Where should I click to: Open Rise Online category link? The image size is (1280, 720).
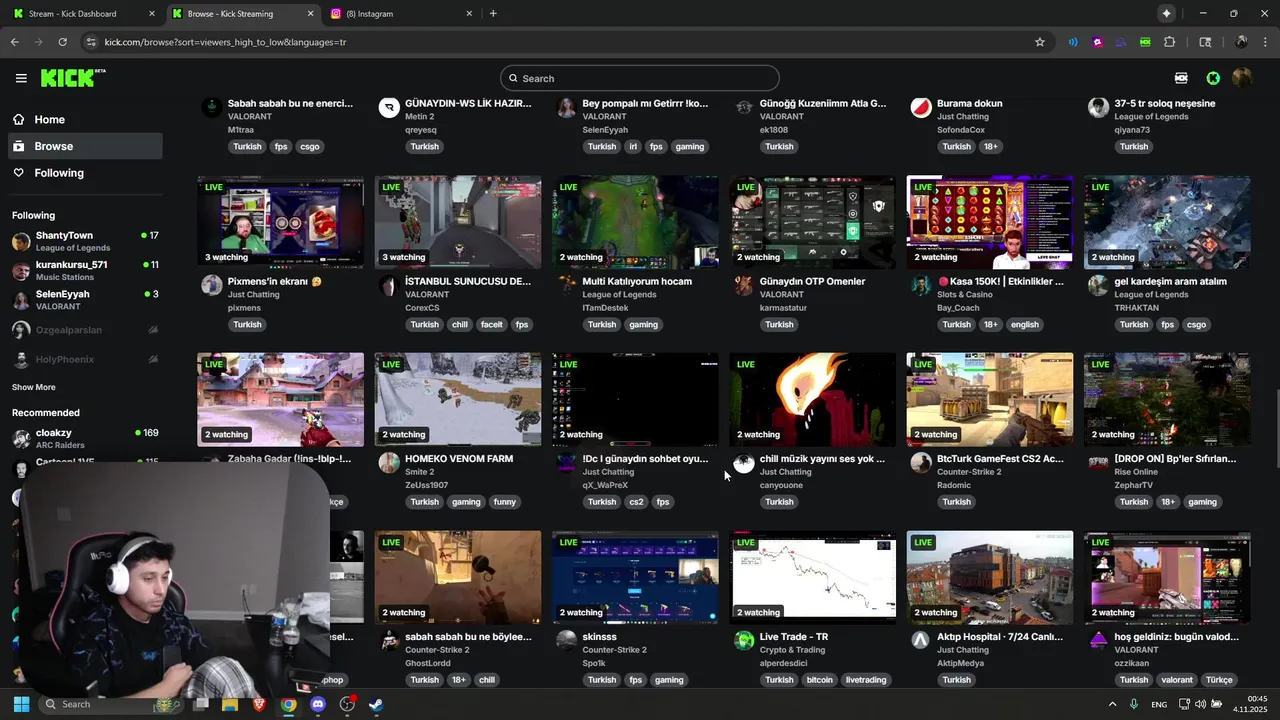pos(1136,472)
